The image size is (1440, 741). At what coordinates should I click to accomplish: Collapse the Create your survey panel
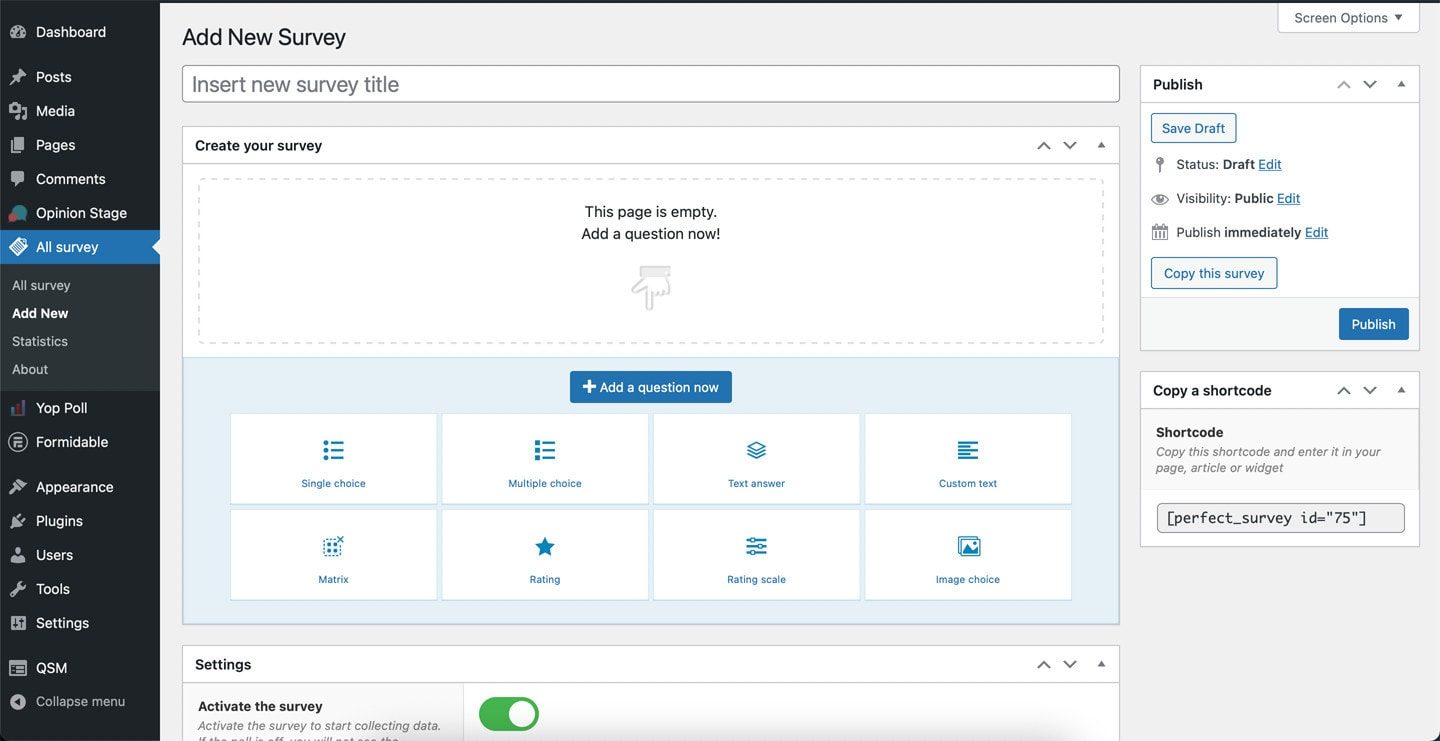[1100, 144]
